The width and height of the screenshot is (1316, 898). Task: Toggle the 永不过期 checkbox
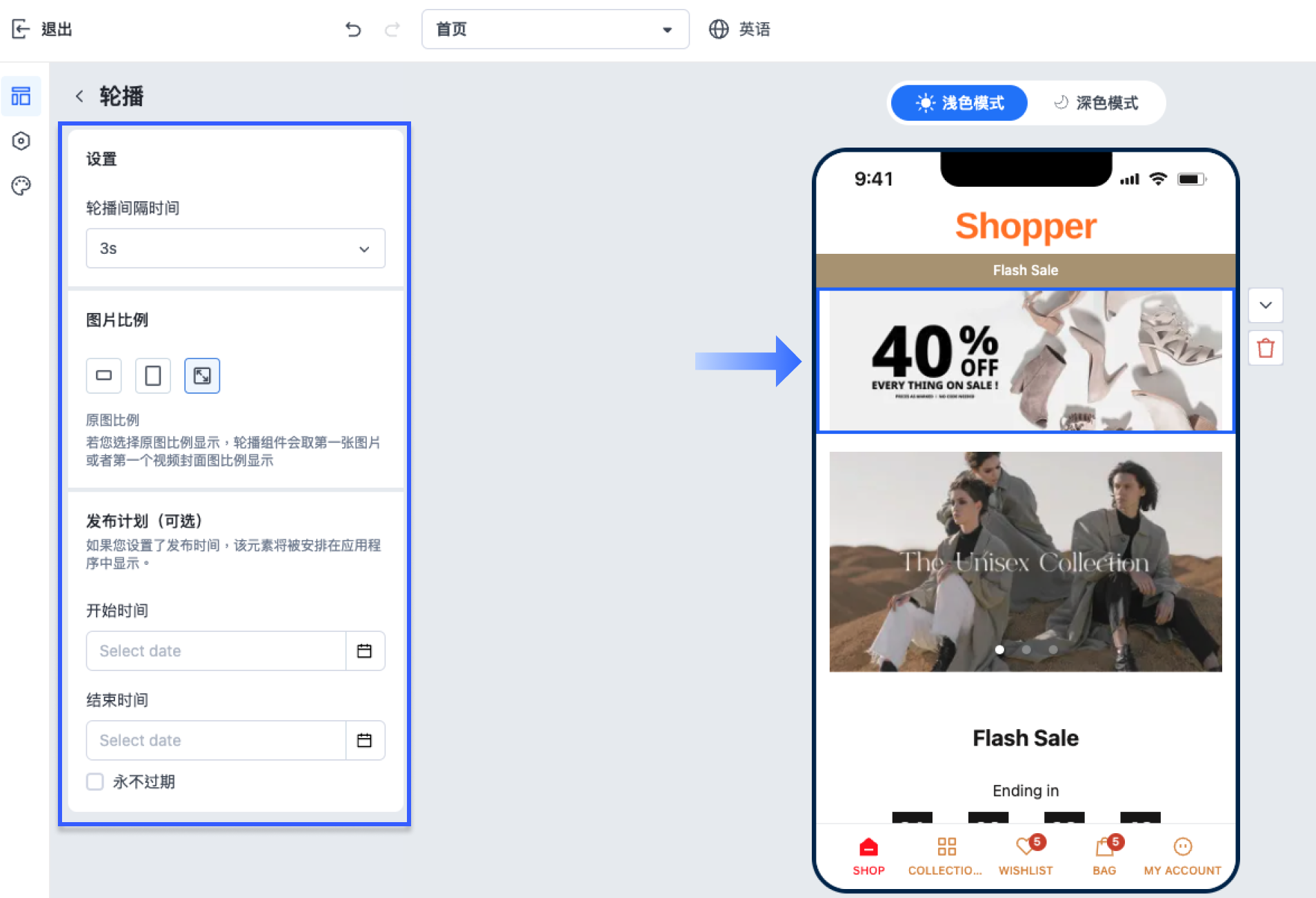(95, 781)
